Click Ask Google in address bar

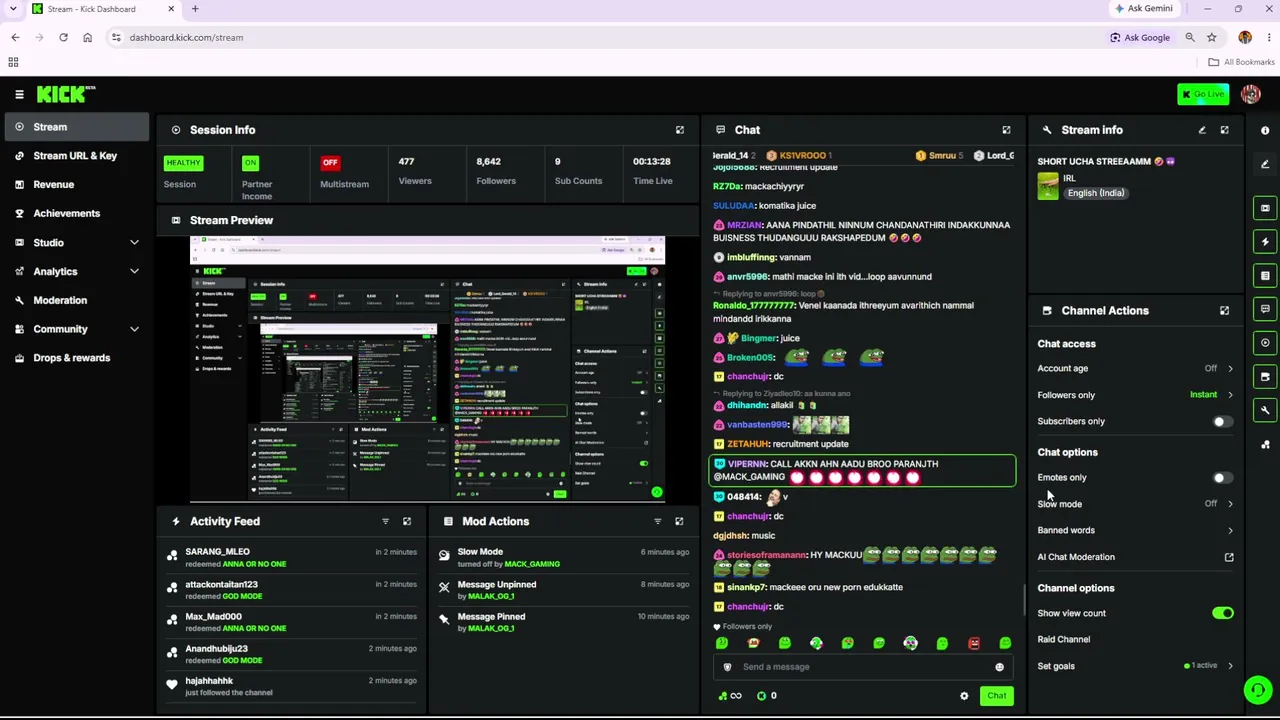(1139, 38)
